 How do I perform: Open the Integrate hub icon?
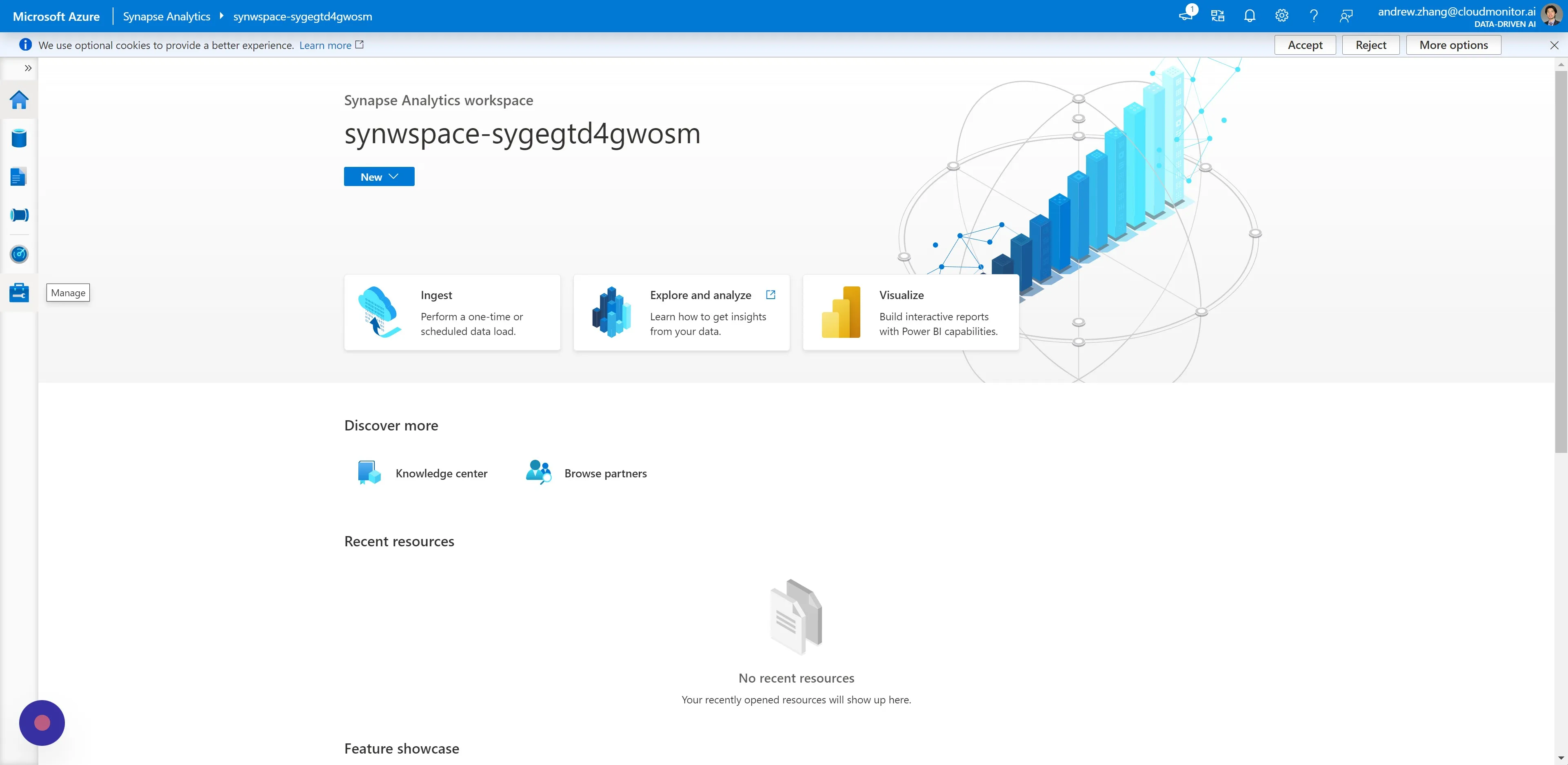coord(19,215)
